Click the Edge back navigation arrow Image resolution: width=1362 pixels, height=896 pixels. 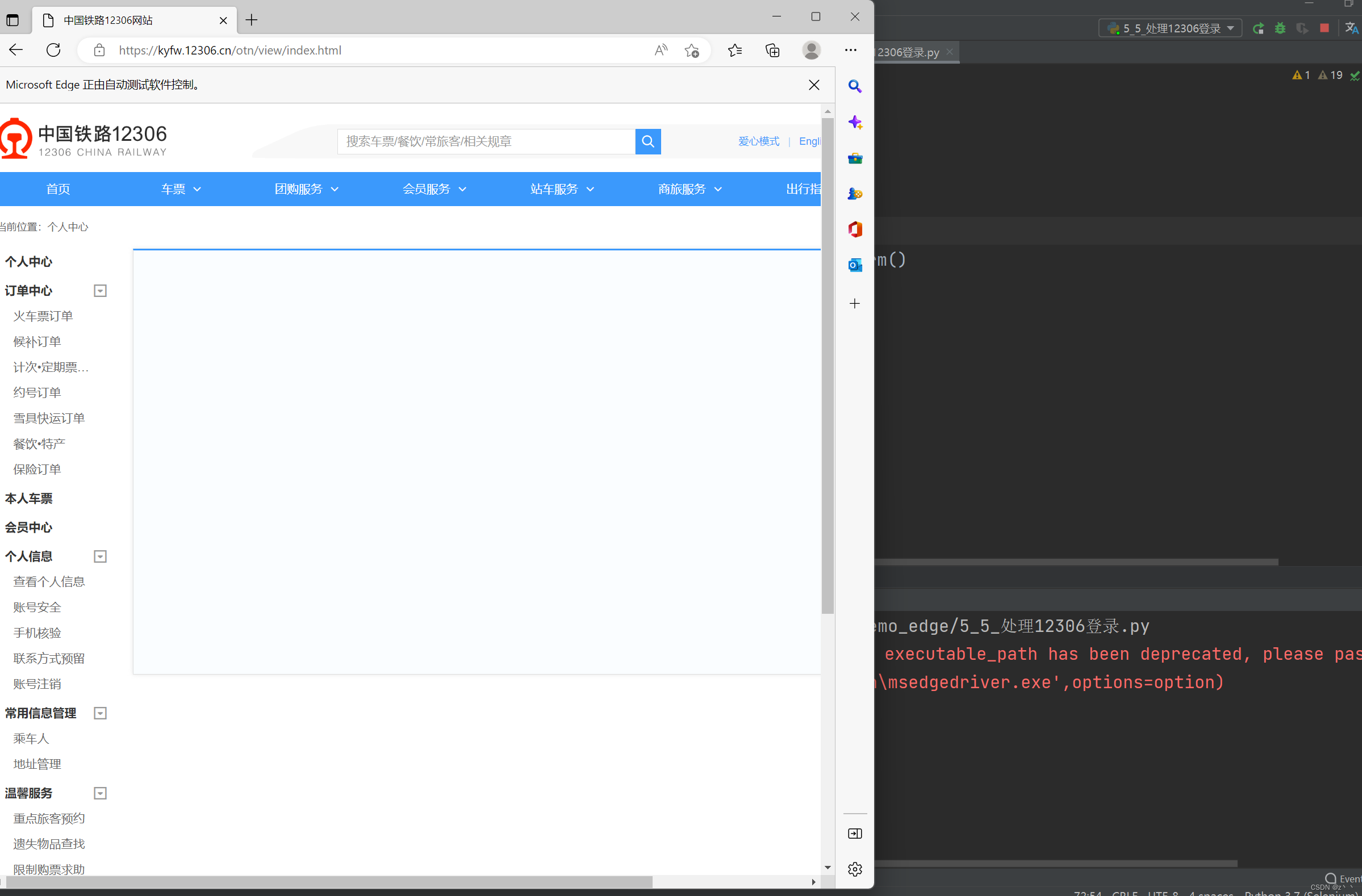(x=16, y=50)
